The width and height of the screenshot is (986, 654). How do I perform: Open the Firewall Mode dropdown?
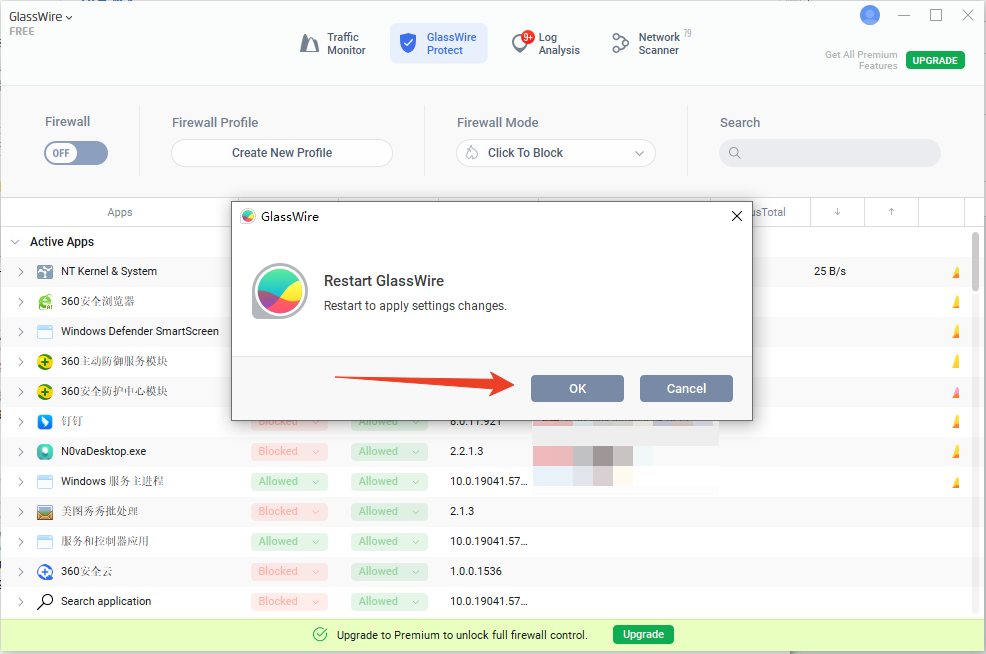(x=556, y=153)
